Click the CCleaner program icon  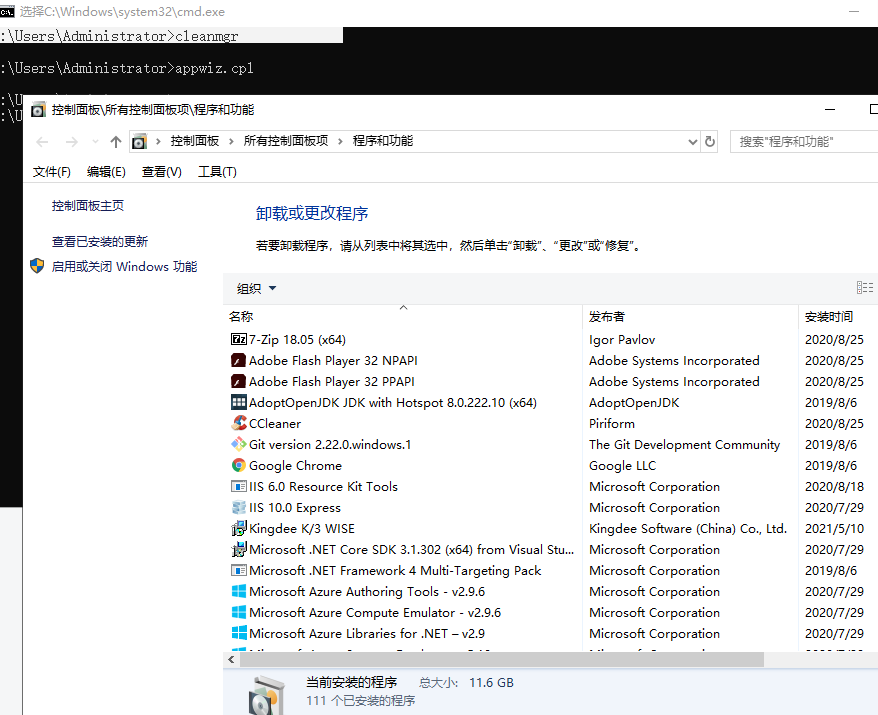pyautogui.click(x=239, y=423)
